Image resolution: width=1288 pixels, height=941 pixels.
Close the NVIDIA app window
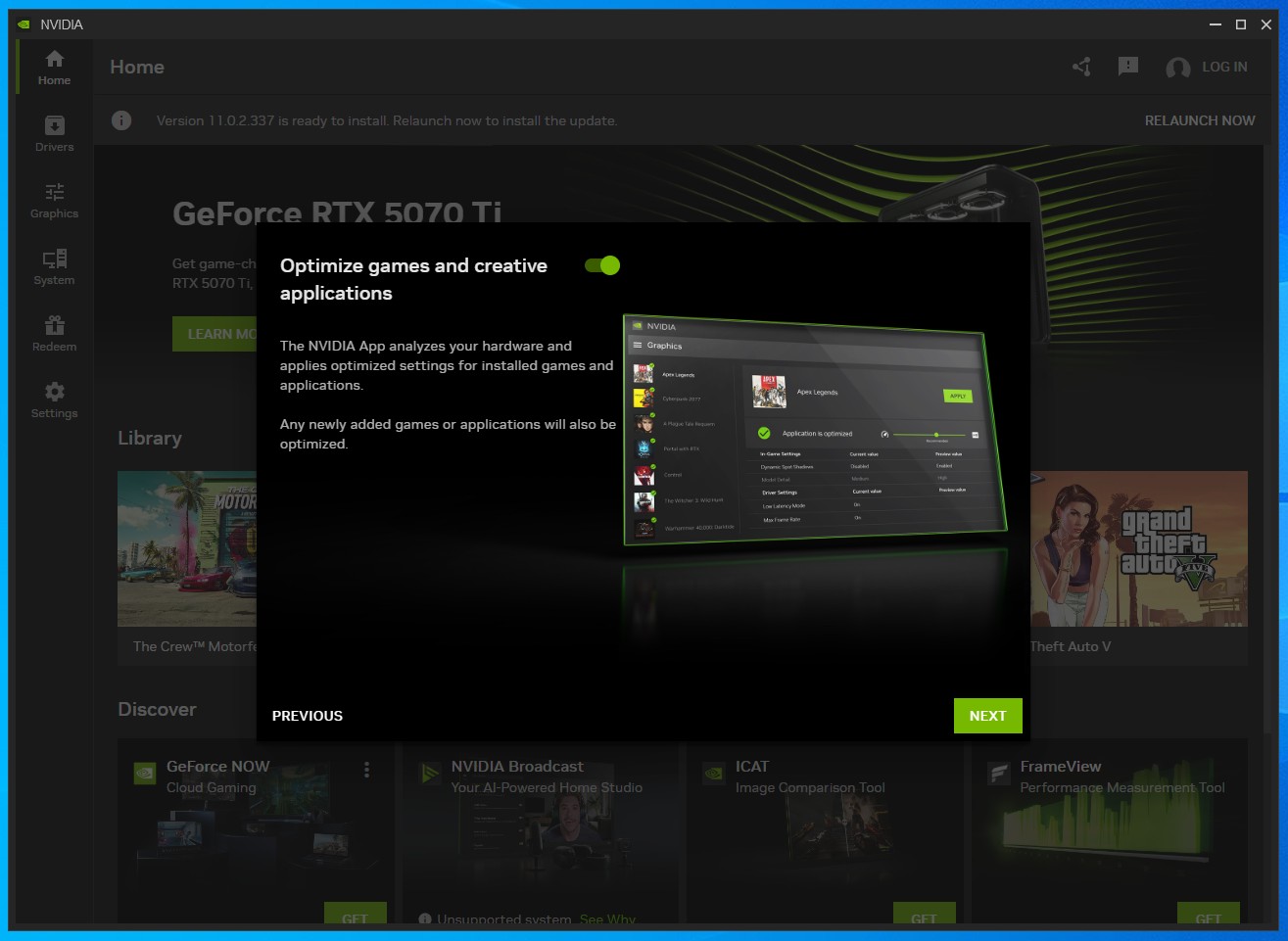(x=1266, y=24)
